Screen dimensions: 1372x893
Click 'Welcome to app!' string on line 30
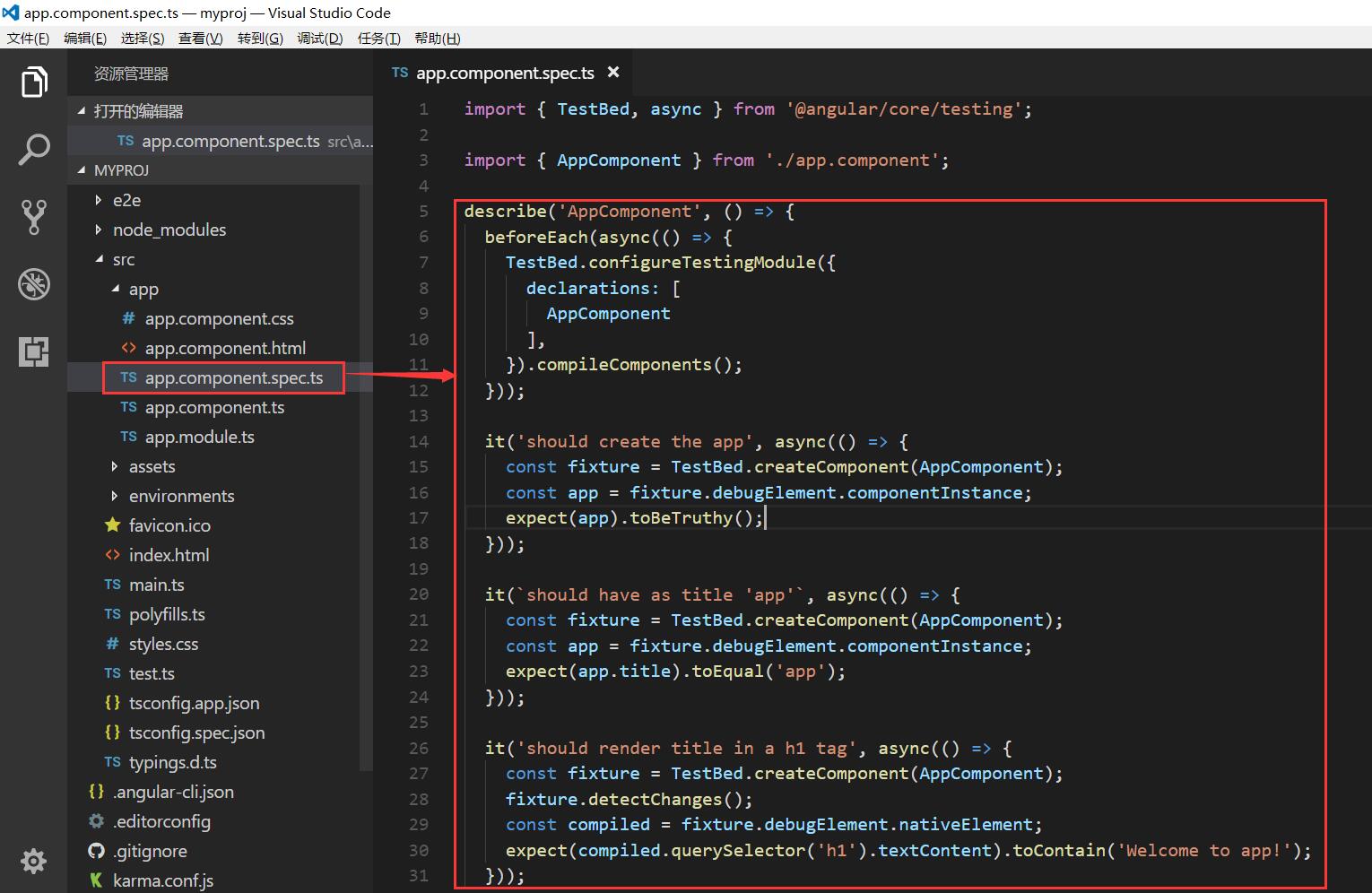[1203, 851]
